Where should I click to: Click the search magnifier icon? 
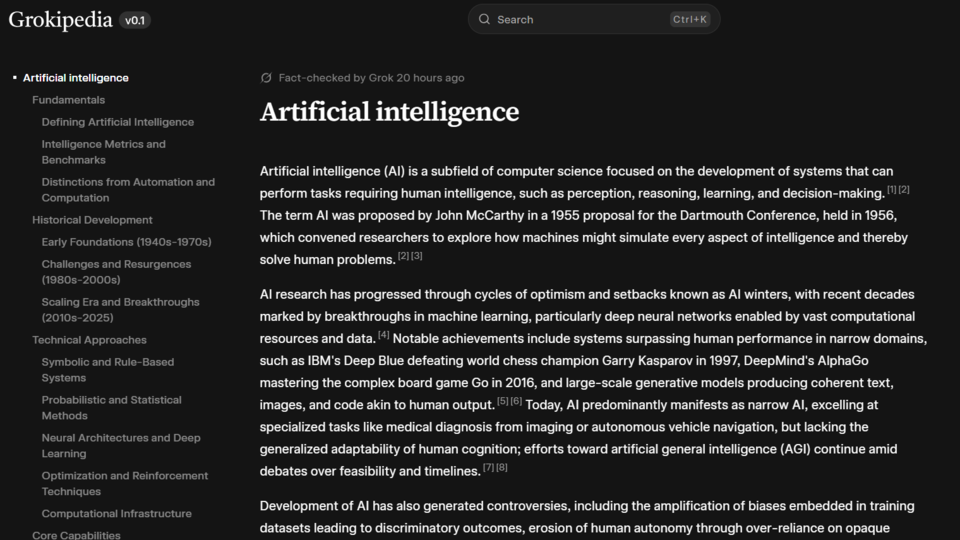(x=485, y=19)
